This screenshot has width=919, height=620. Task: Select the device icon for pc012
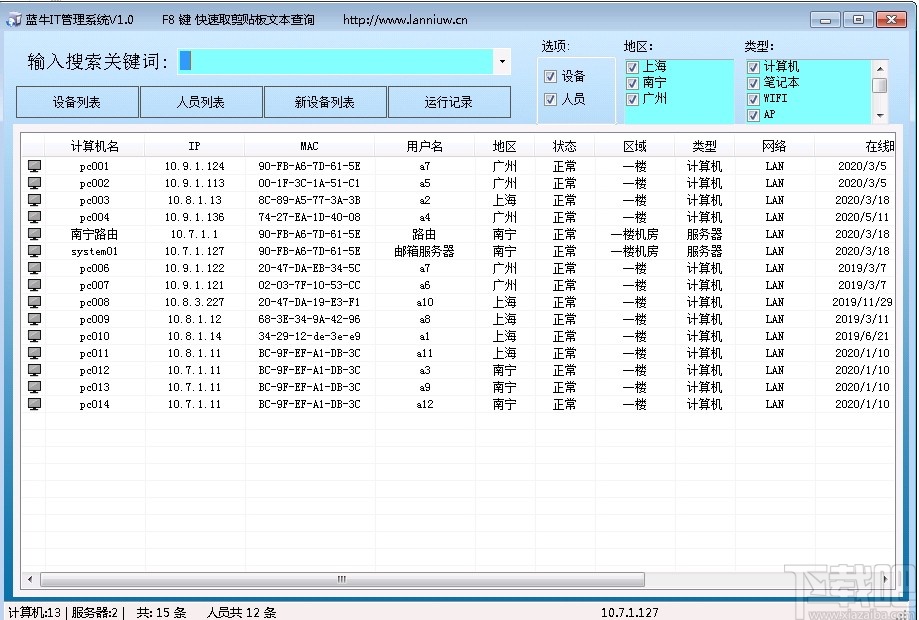(34, 370)
